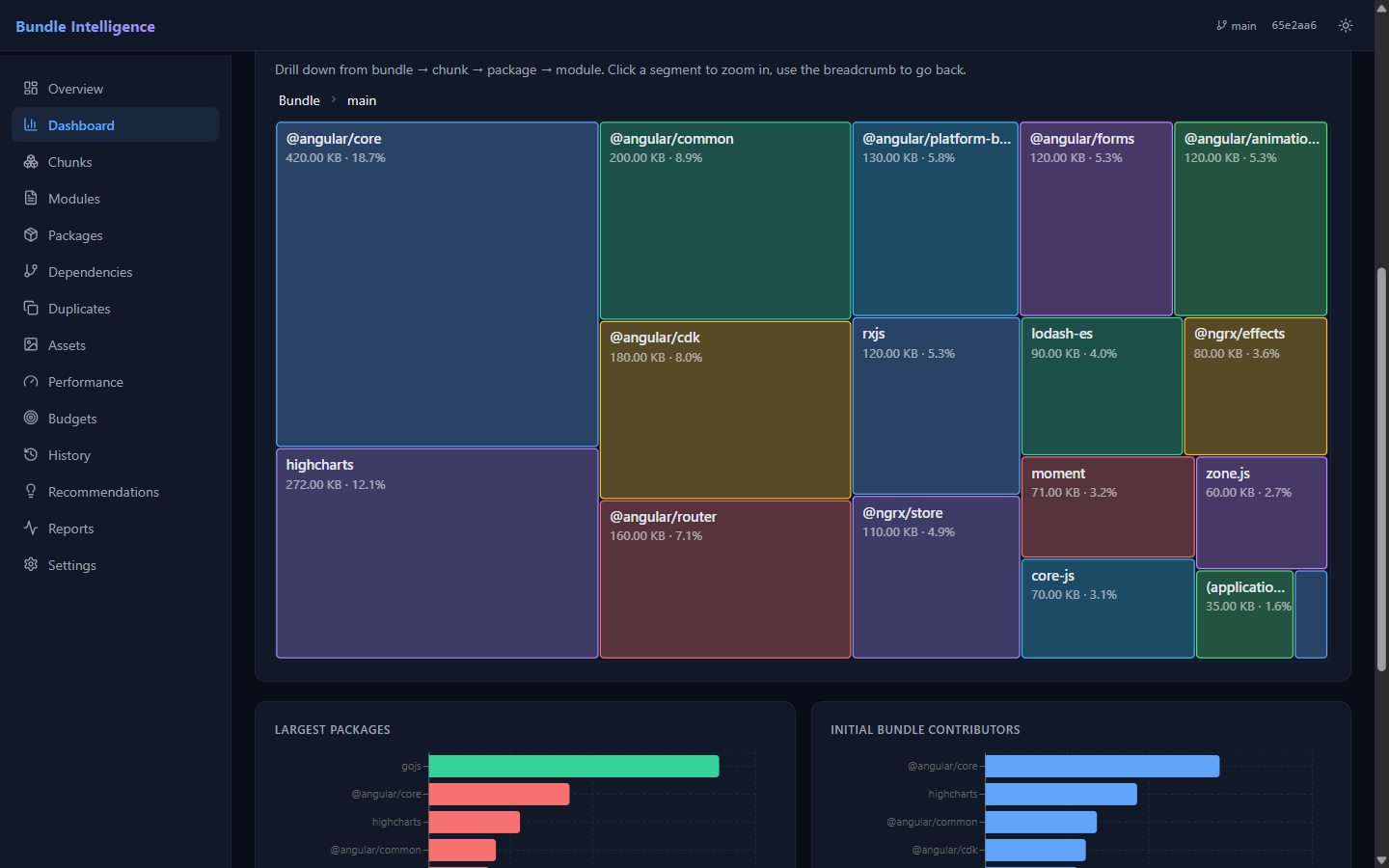Open the Overview page
The height and width of the screenshot is (868, 1389).
pyautogui.click(x=115, y=89)
